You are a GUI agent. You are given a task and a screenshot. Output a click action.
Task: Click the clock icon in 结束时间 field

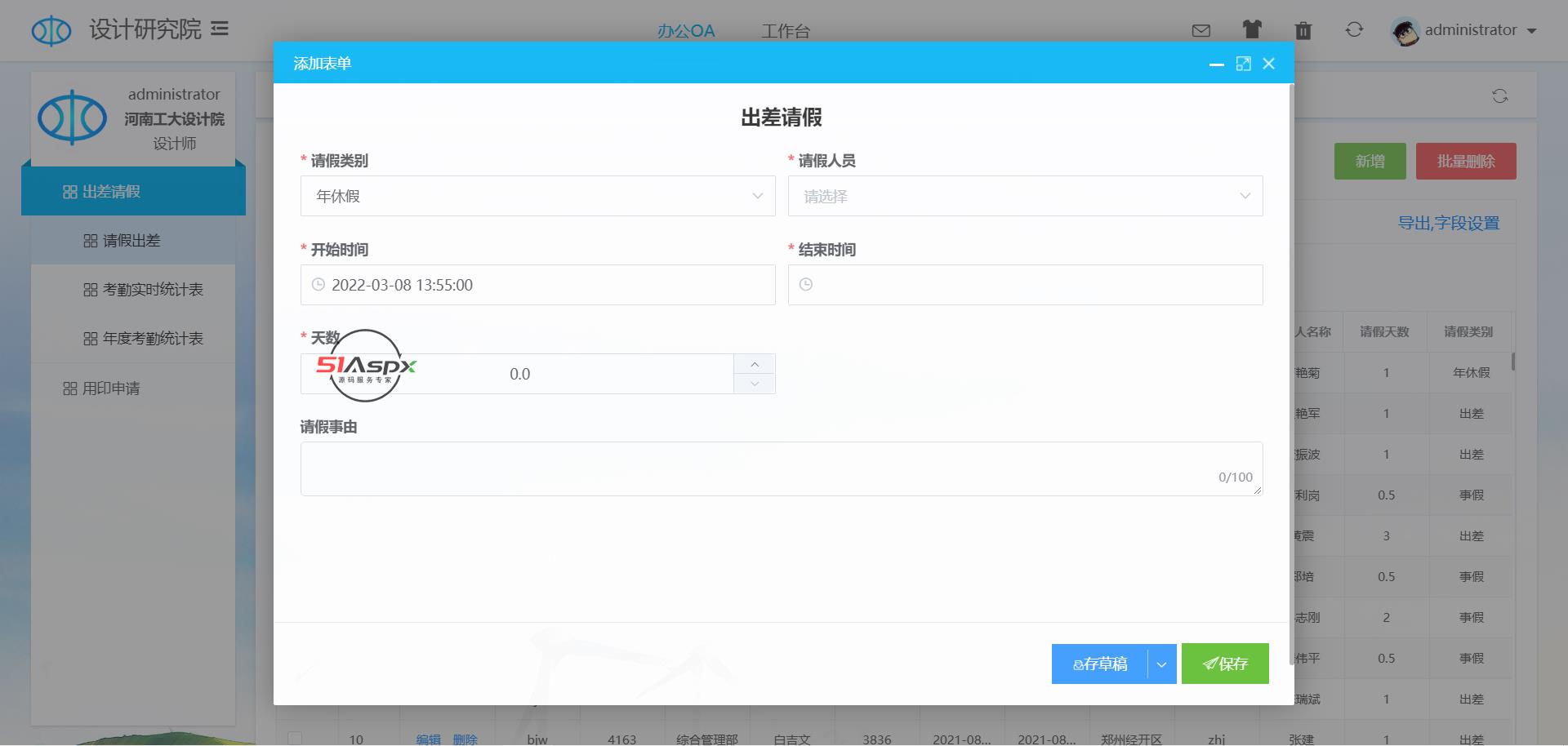pyautogui.click(x=806, y=285)
